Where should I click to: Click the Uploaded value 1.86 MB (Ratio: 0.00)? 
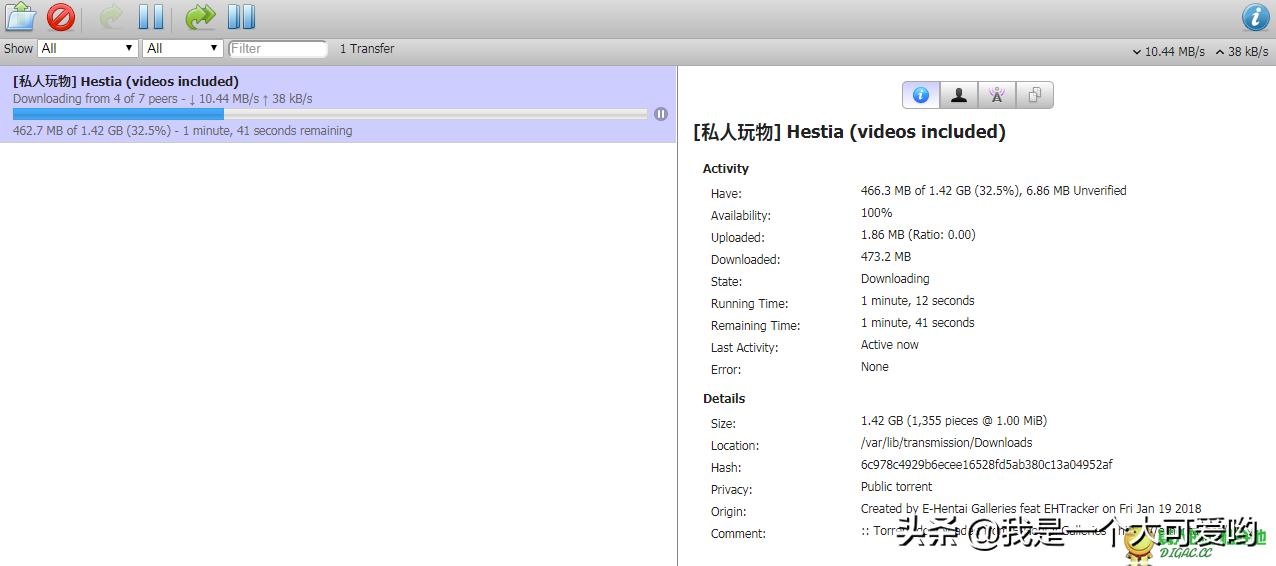pos(918,235)
